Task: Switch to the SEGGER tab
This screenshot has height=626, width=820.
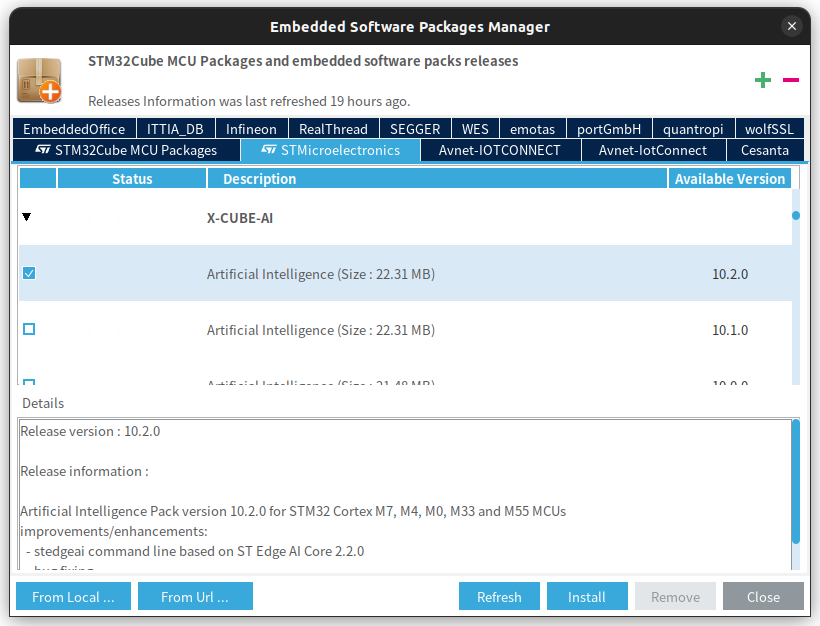Action: (x=415, y=129)
